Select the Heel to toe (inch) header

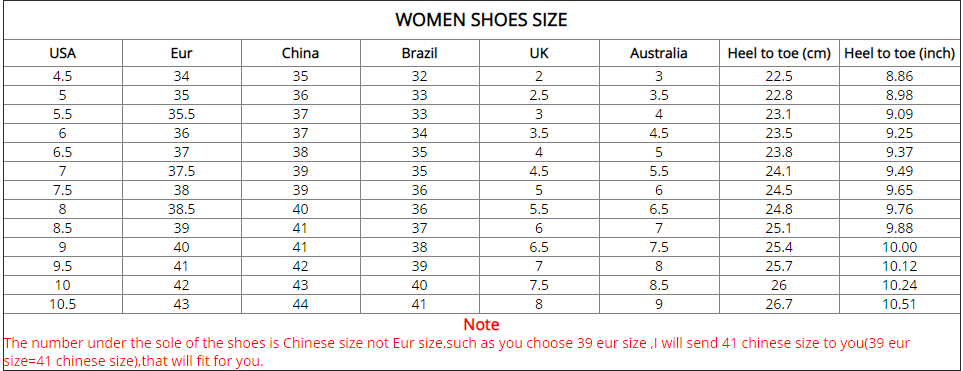coord(900,53)
